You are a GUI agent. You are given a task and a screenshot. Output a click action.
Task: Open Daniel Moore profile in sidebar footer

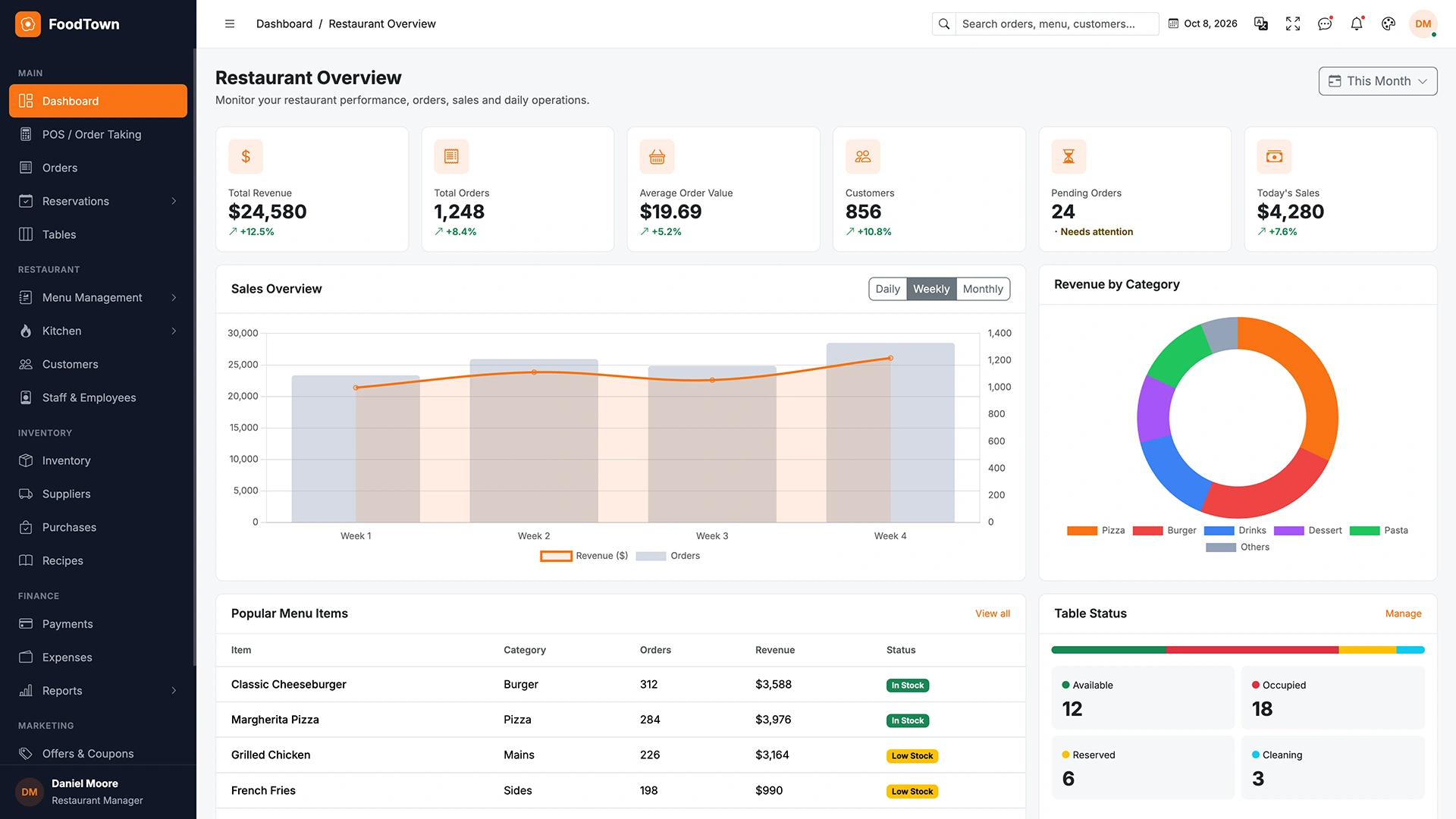pyautogui.click(x=98, y=792)
